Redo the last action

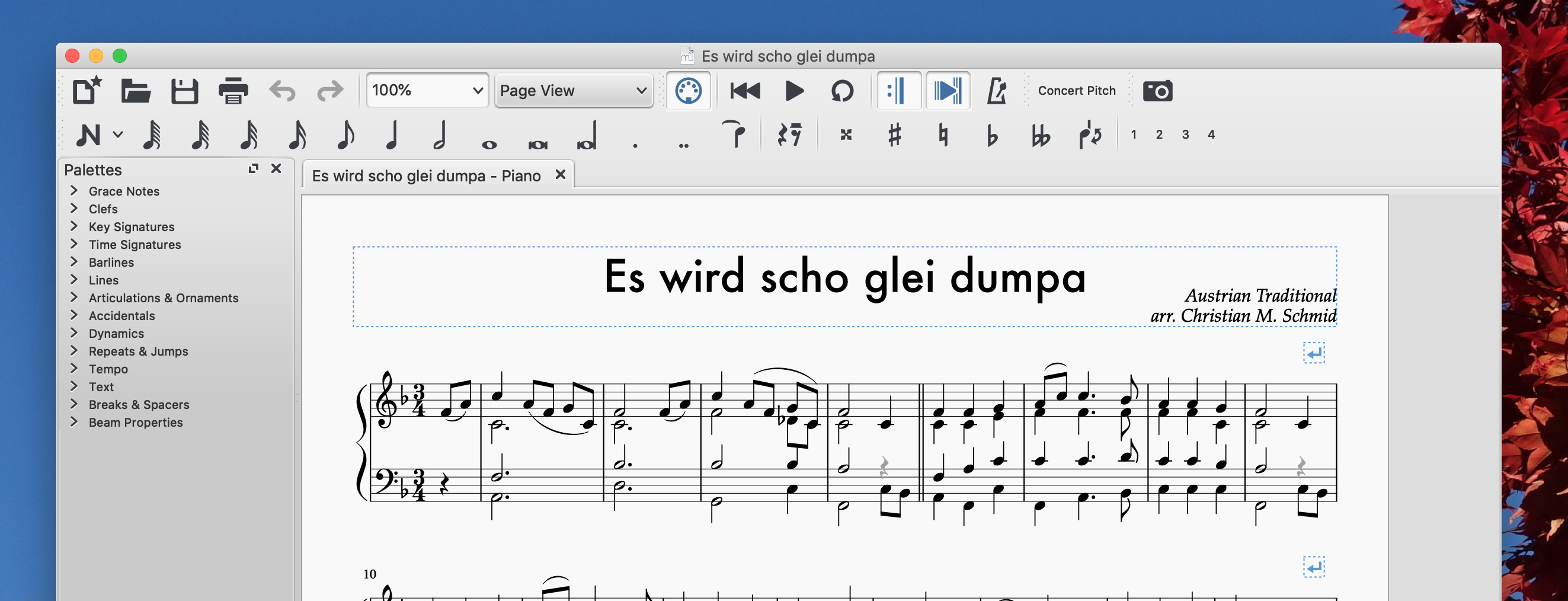tap(331, 91)
